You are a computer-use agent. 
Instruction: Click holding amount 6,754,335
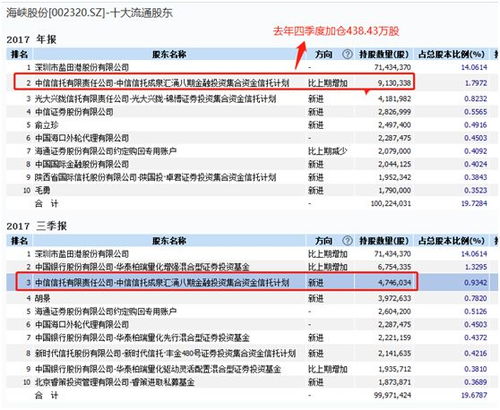(x=394, y=267)
